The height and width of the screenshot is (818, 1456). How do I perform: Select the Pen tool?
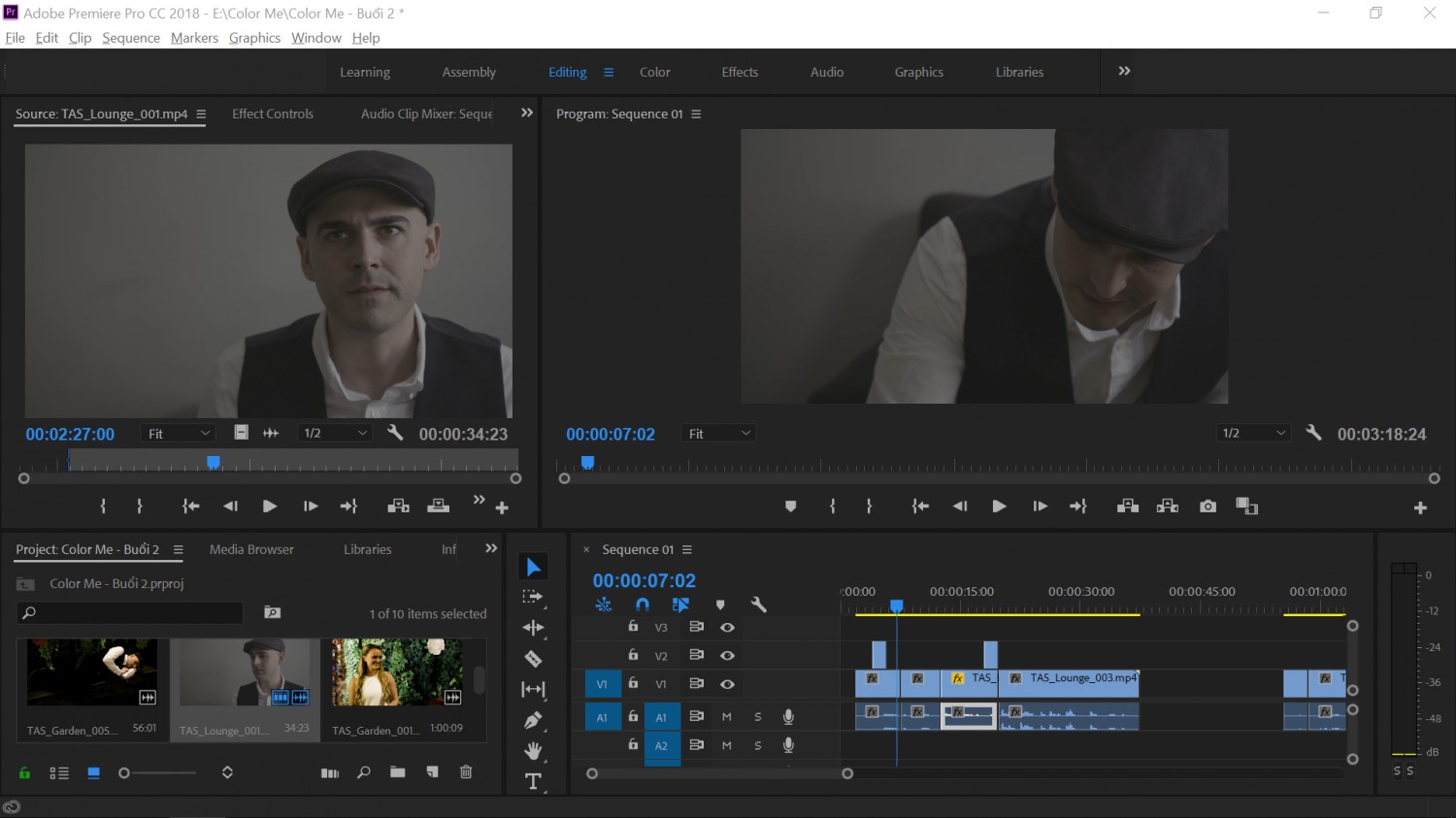(x=533, y=720)
